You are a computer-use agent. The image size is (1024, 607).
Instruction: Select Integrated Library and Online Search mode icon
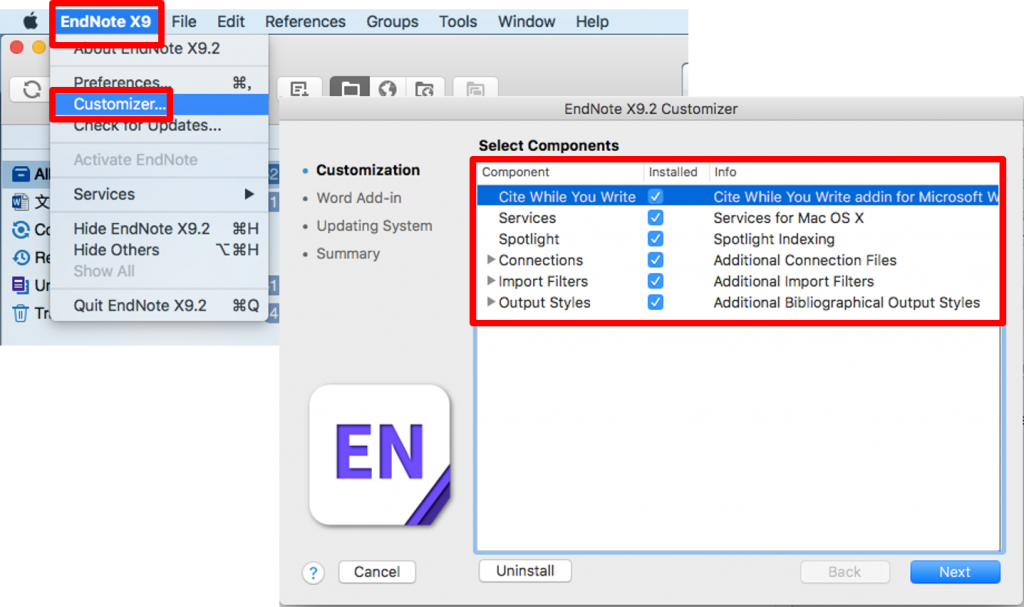[424, 89]
